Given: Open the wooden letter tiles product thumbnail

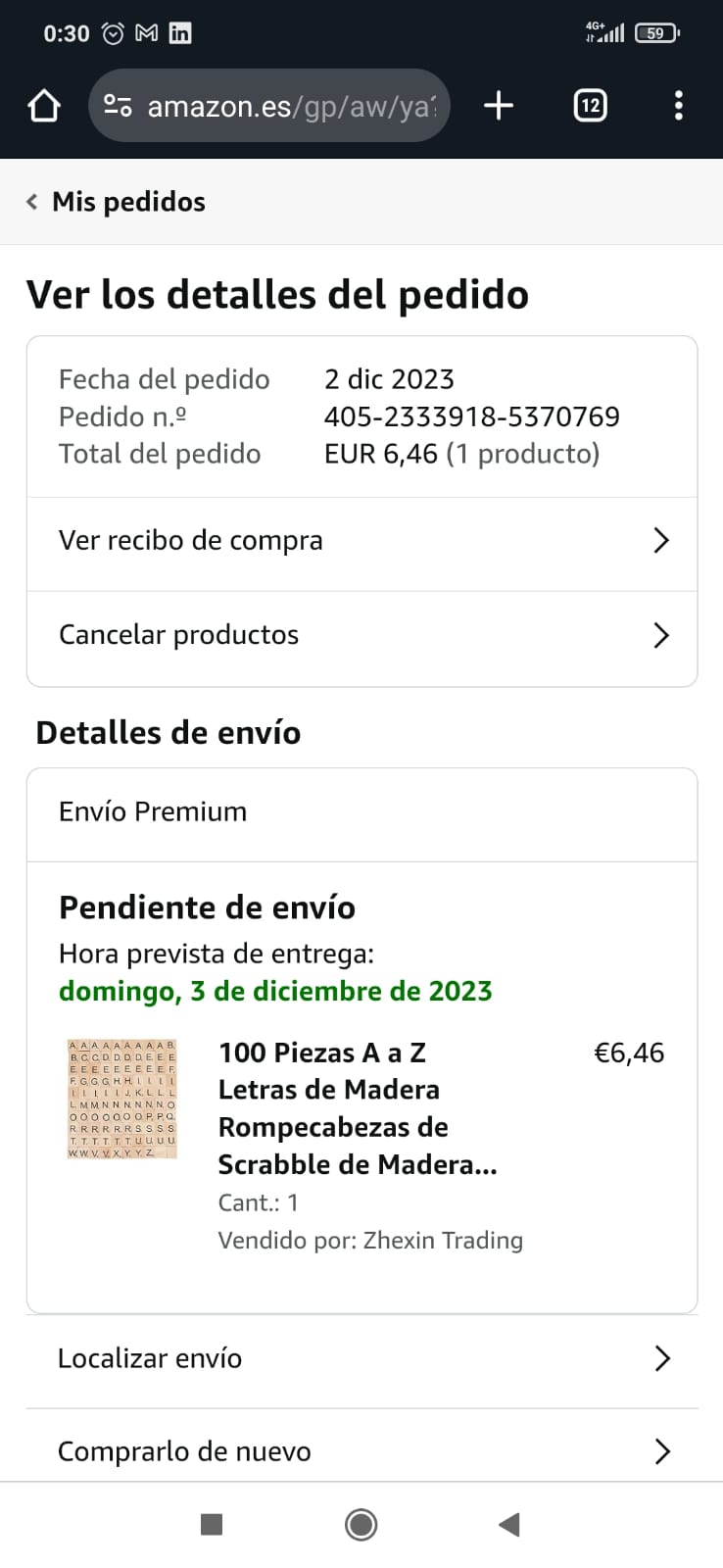Looking at the screenshot, I should 121,1099.
